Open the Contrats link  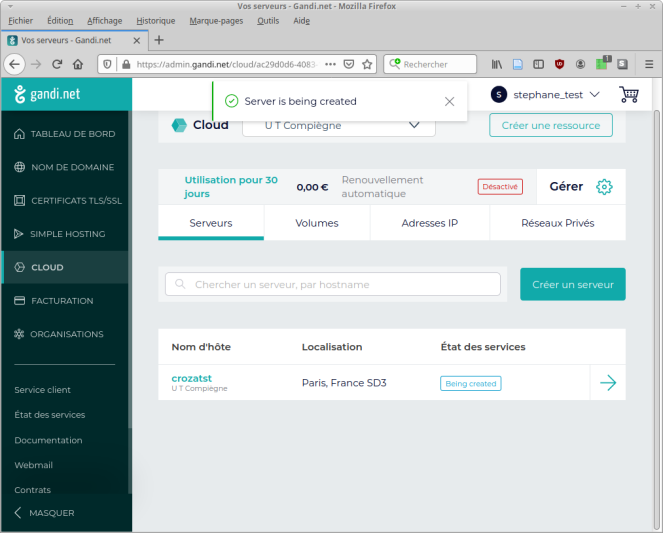[x=33, y=490]
